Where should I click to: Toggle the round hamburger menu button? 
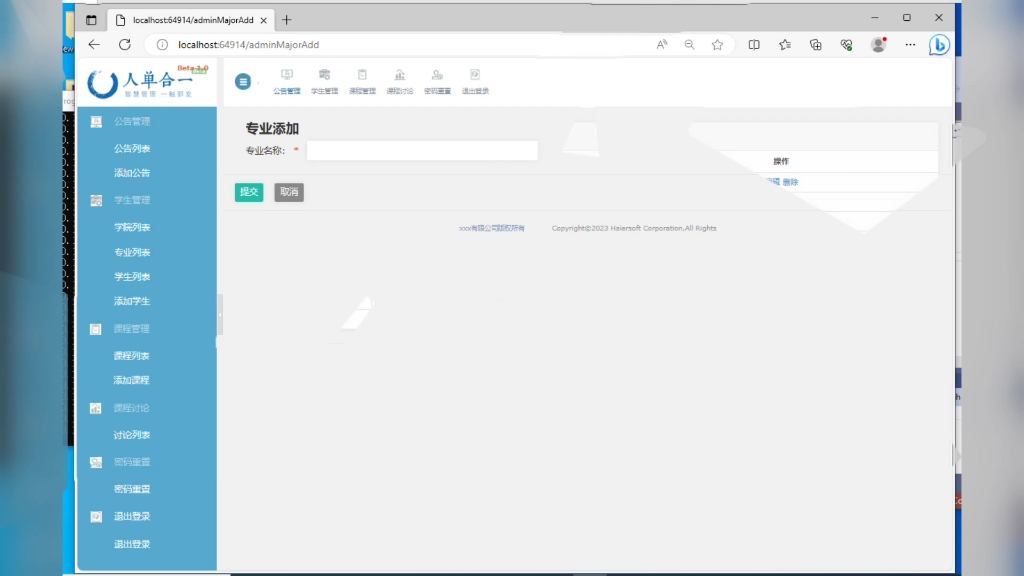[243, 82]
